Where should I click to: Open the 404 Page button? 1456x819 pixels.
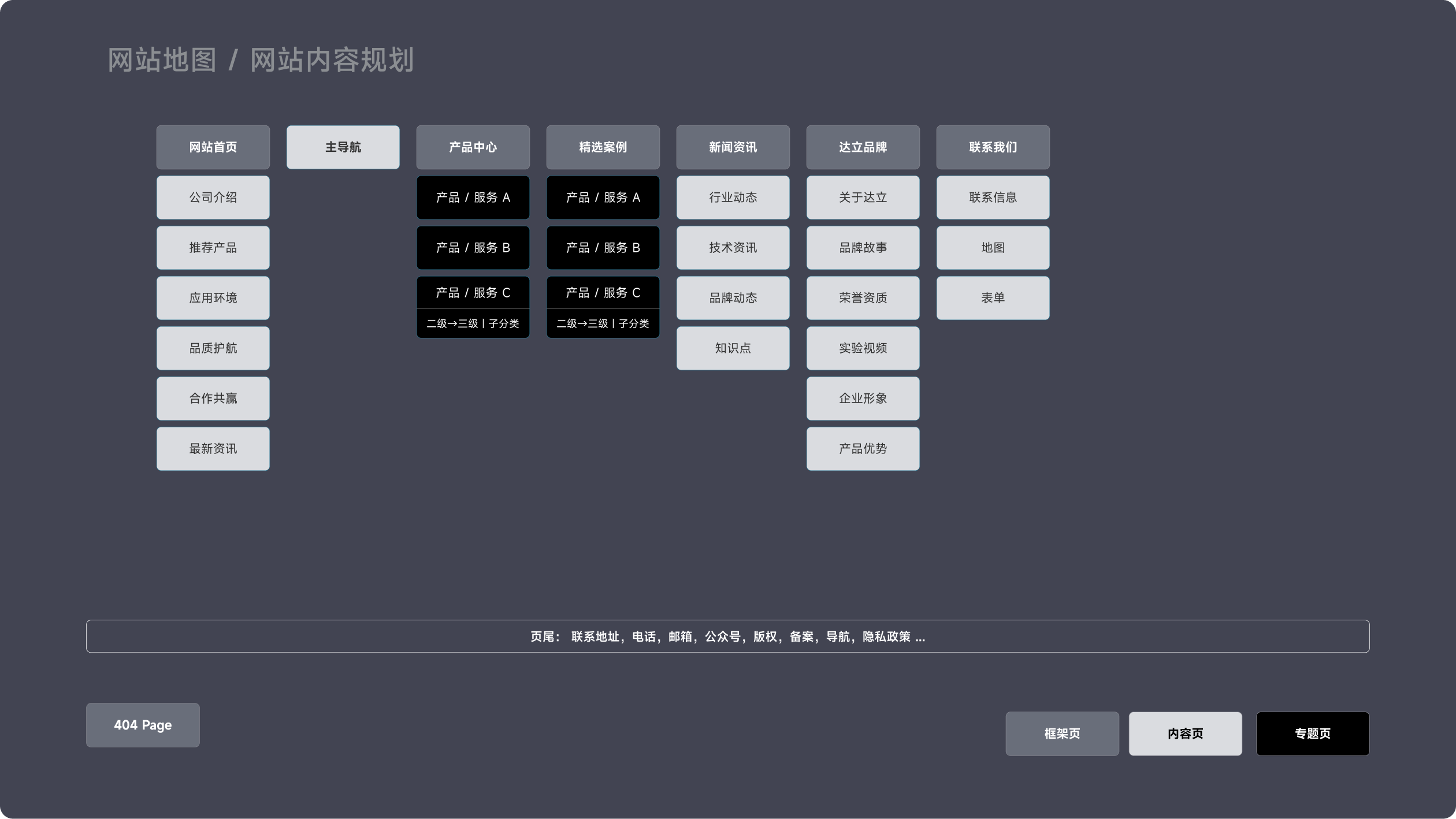[143, 725]
